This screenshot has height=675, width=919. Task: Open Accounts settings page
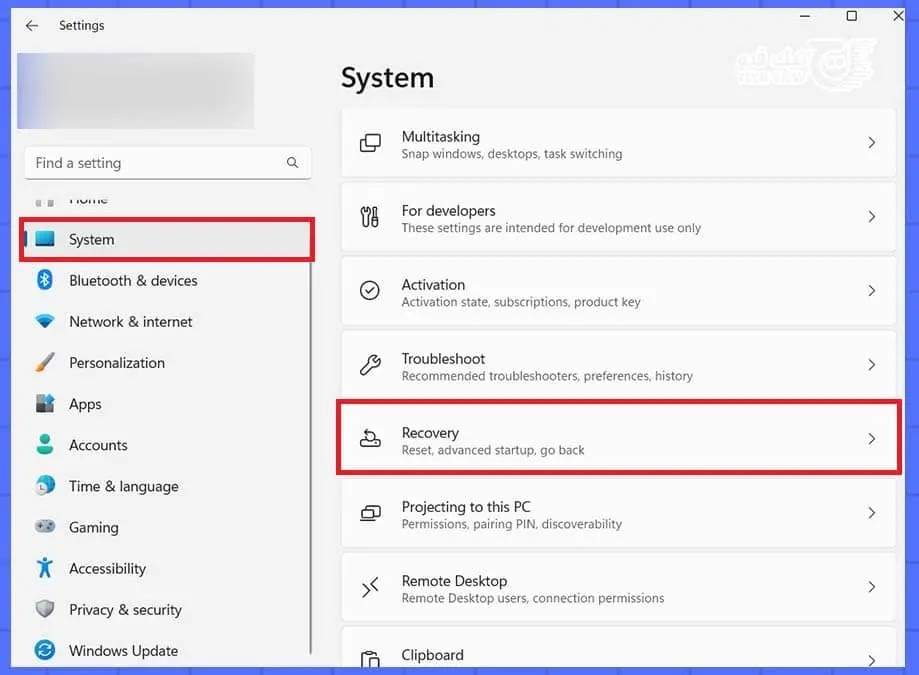pos(167,445)
